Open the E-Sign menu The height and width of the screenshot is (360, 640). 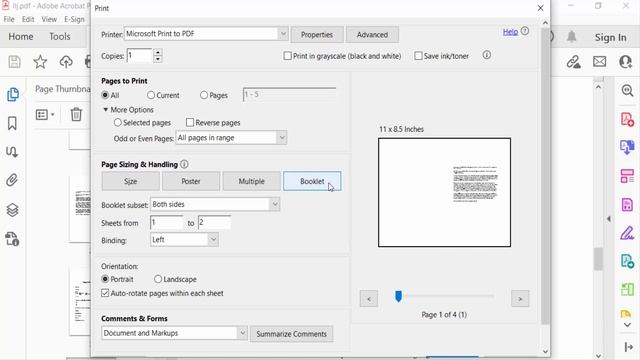74,19
